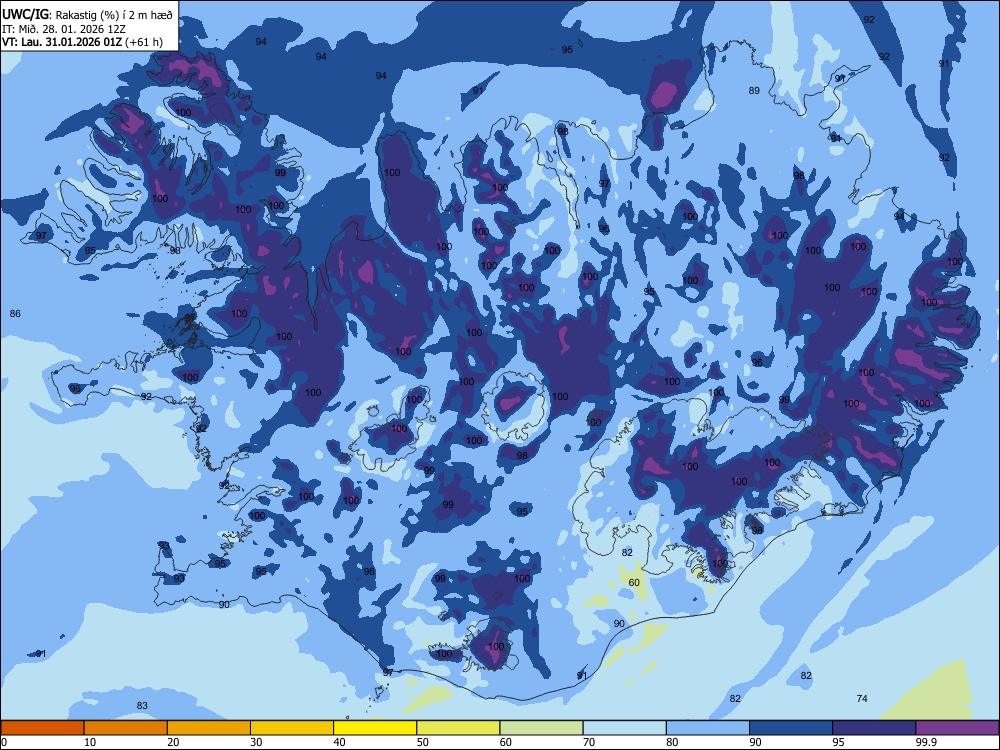Click the 30–40 golden legend swatch
Viewport: 1000px width, 750px height.
[x=292, y=728]
